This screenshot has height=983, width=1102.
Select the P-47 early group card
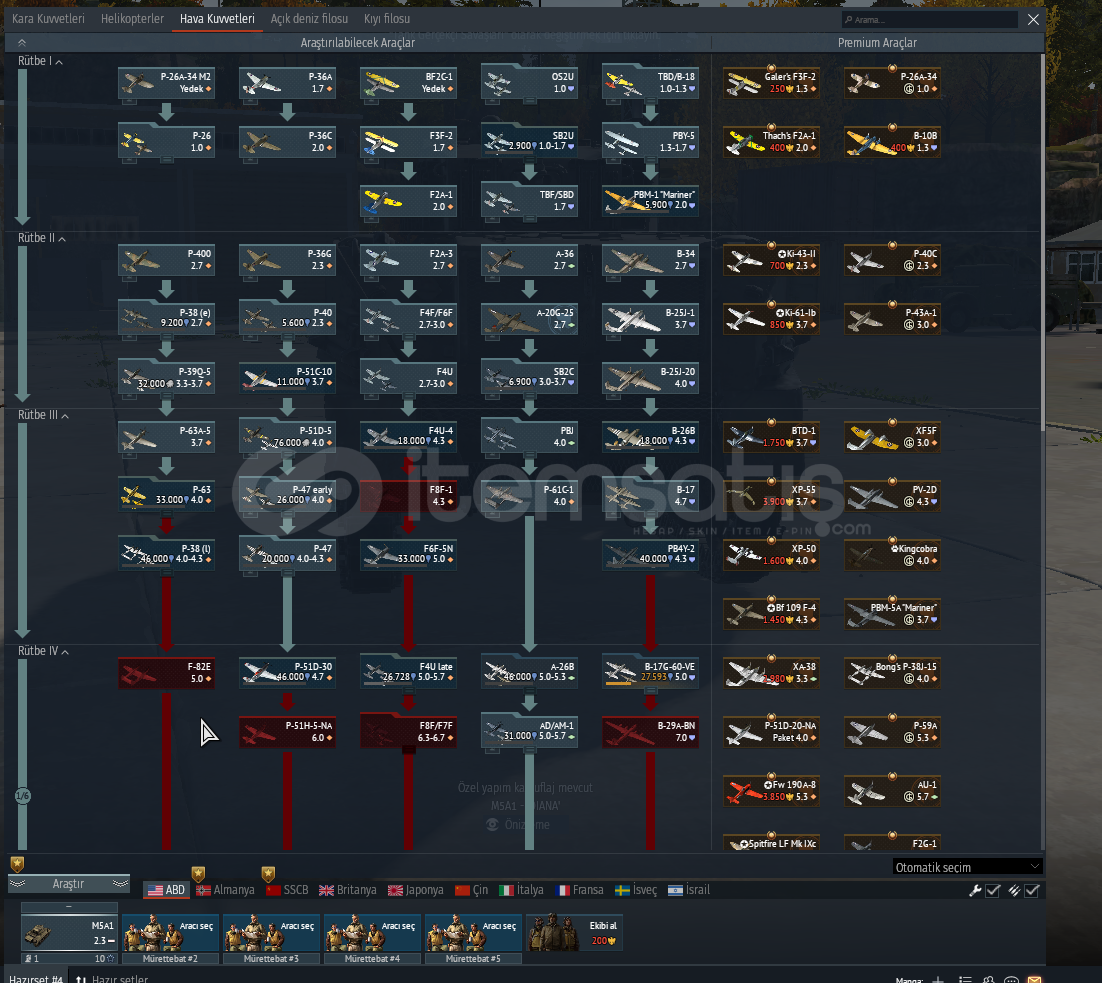[287, 496]
